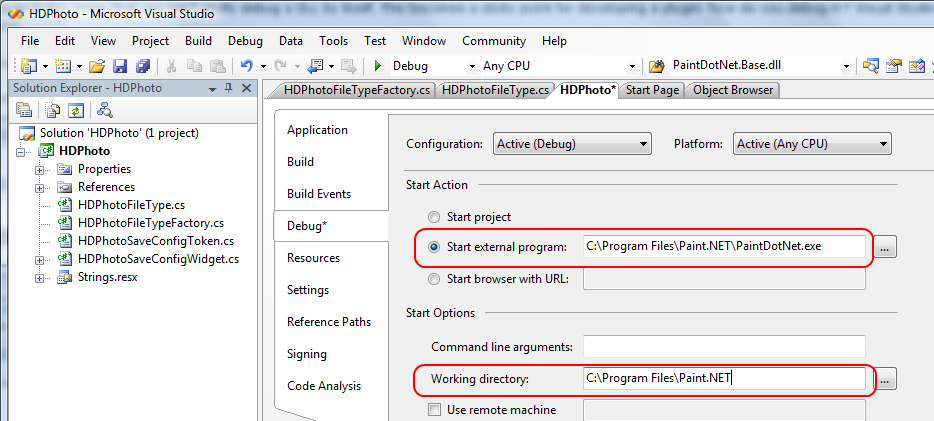The width and height of the screenshot is (934, 421).
Task: Click the Start external program path field
Action: tap(724, 246)
